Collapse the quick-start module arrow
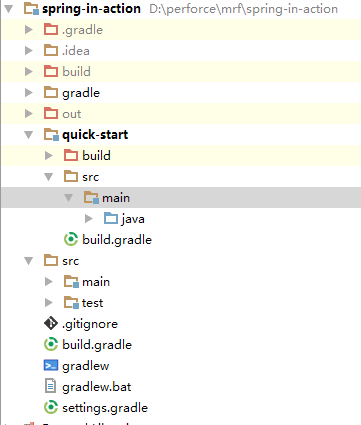Screen dimensions: 361x425 point(29,135)
